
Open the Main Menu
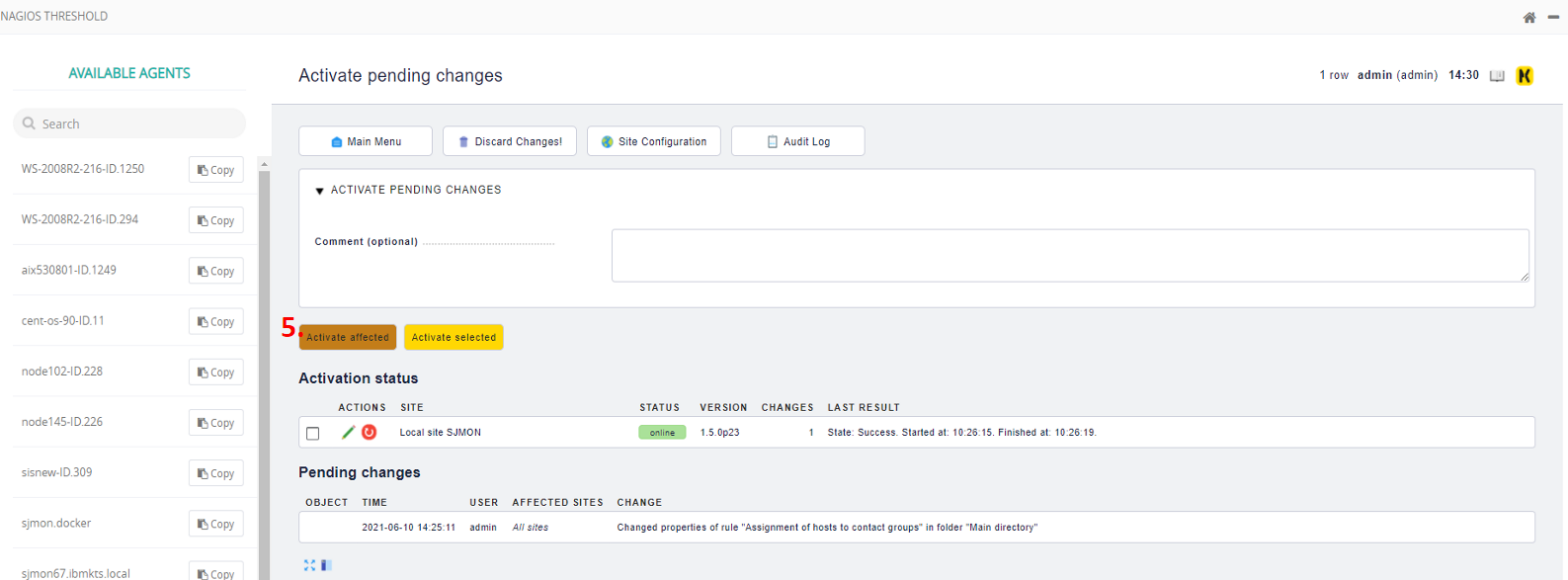coord(366,141)
